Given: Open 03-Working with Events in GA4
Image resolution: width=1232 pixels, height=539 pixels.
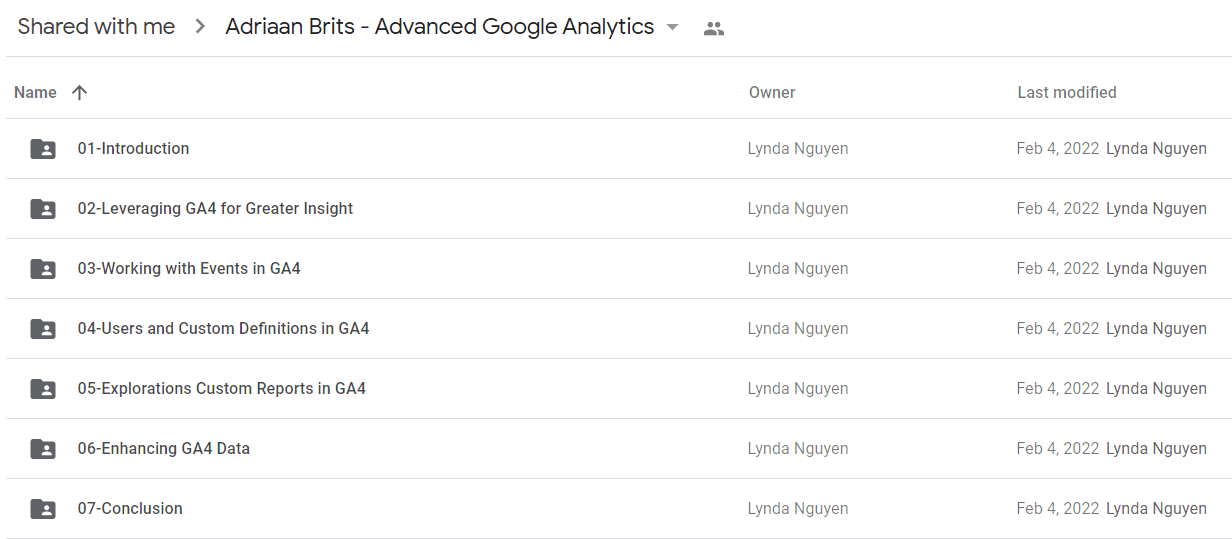Looking at the screenshot, I should pos(189,268).
